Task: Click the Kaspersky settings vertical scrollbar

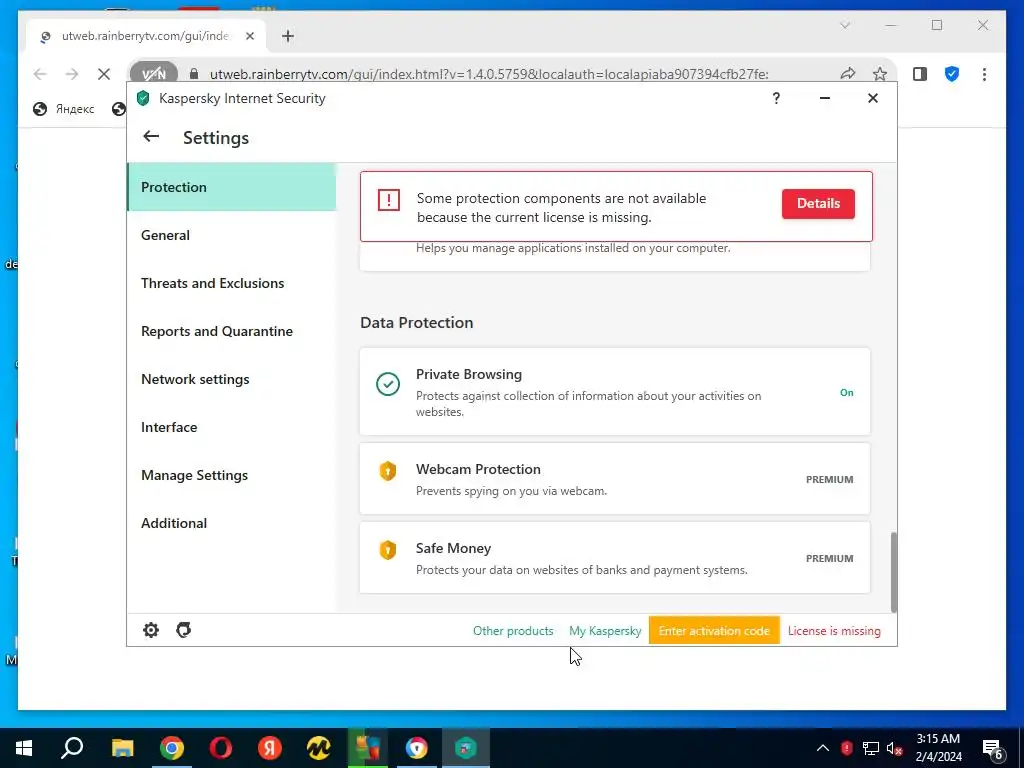Action: 893,572
